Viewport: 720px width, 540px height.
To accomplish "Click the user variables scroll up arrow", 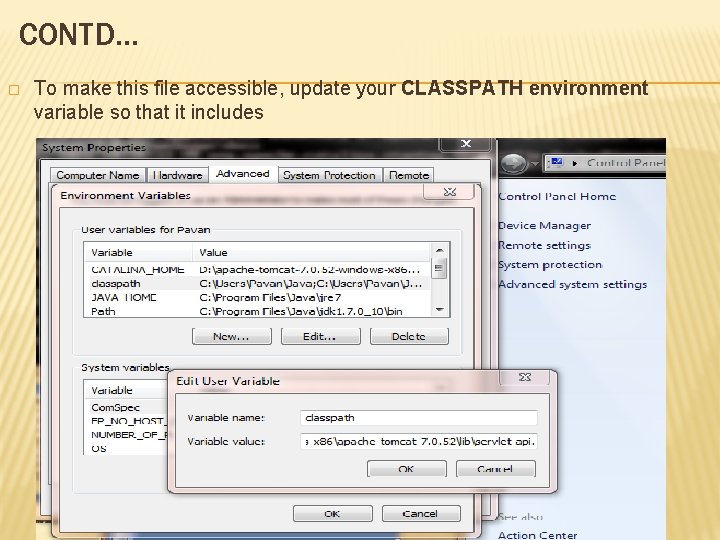I will pos(439,250).
